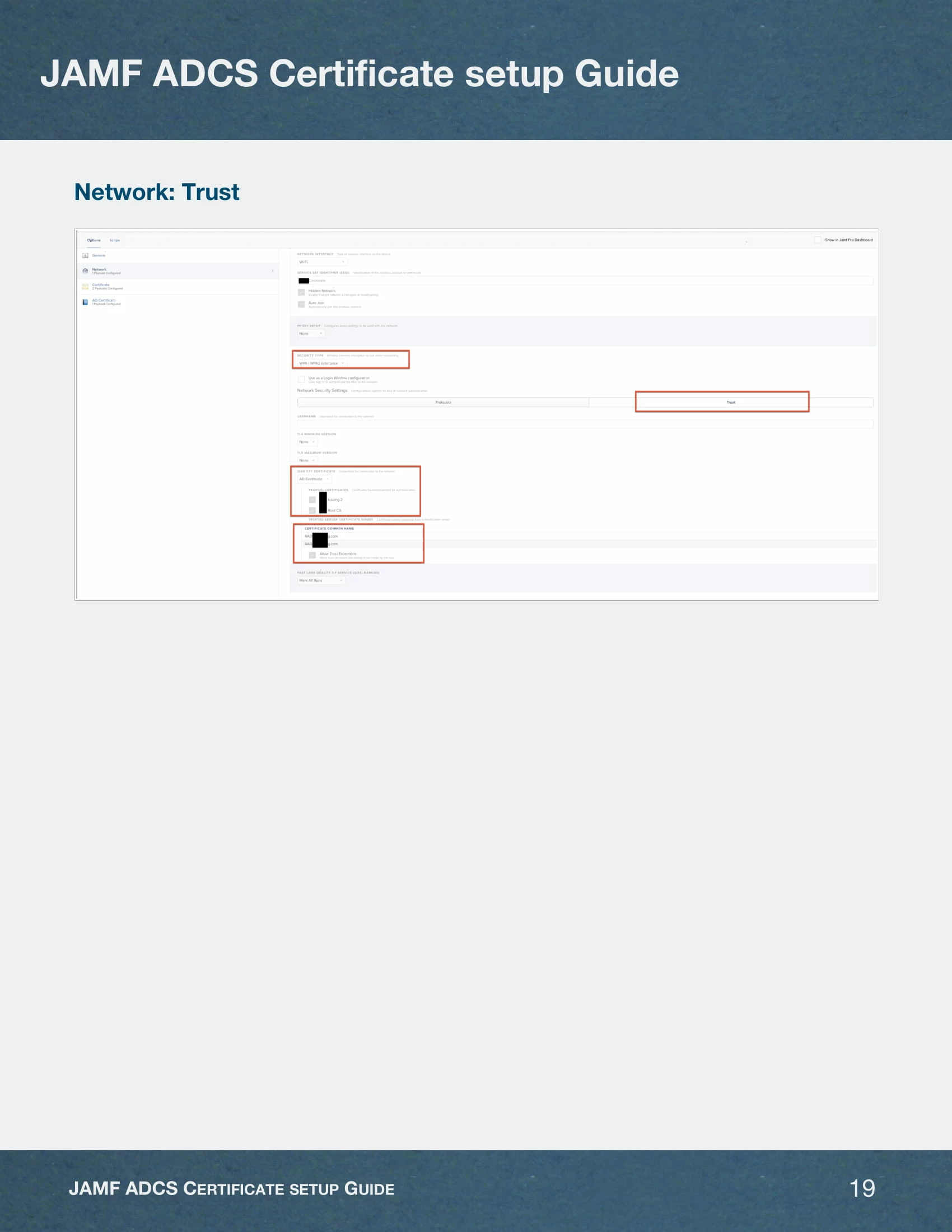Image resolution: width=952 pixels, height=1232 pixels.
Task: Click the 'Network: Trust' section heading
Action: click(x=157, y=192)
